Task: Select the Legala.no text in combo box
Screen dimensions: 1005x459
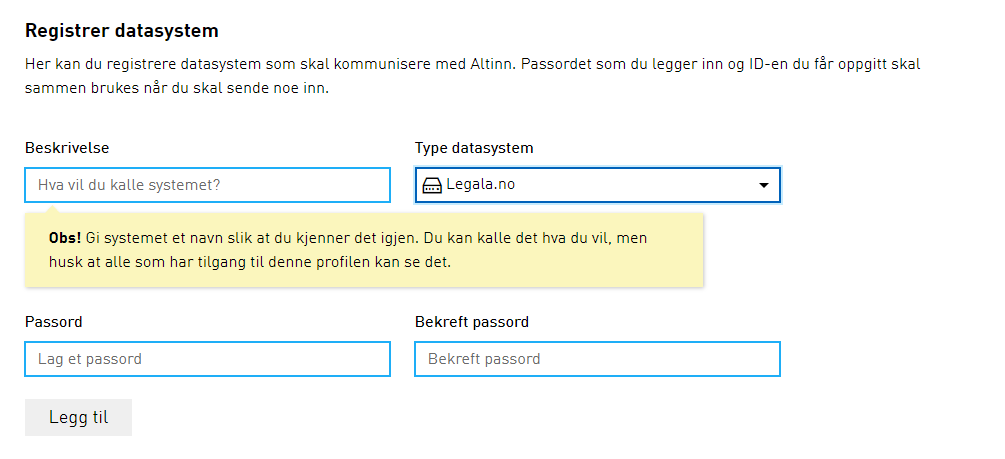Action: (481, 185)
